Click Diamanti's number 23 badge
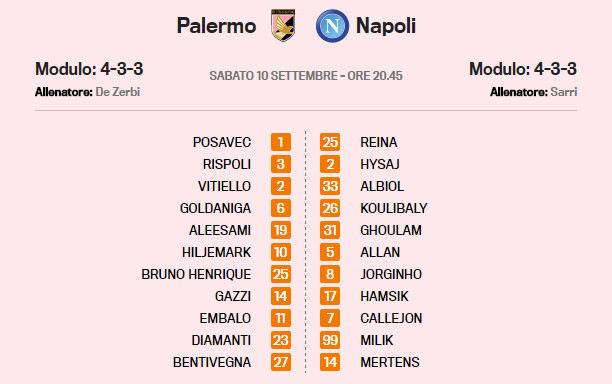The image size is (612, 384). pyautogui.click(x=281, y=340)
